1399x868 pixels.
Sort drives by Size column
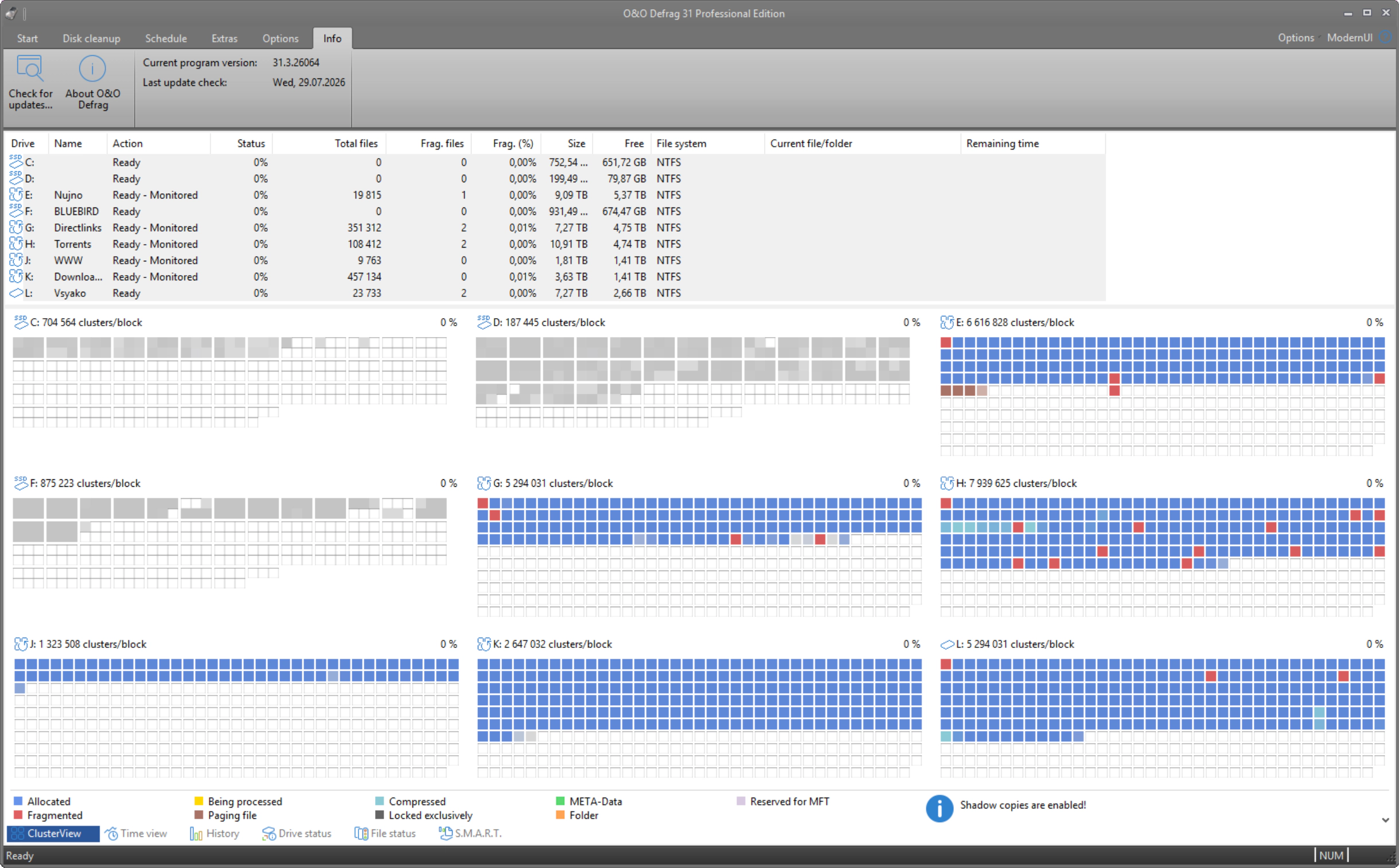566,143
